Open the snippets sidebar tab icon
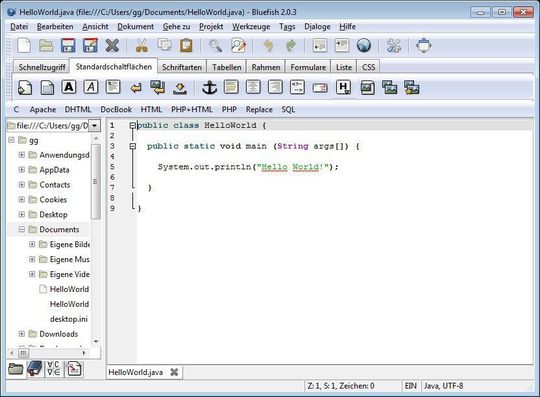 coord(74,369)
